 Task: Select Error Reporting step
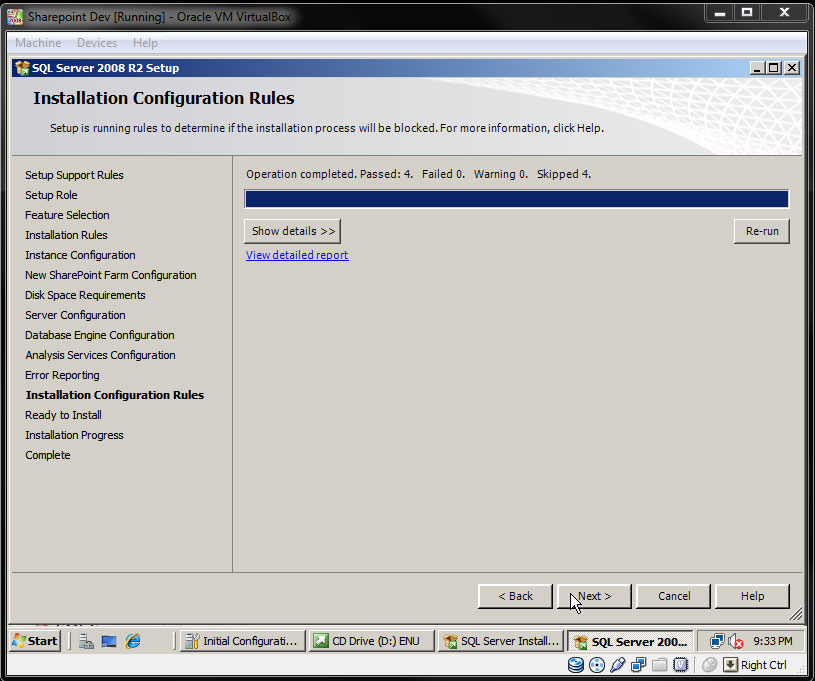(62, 375)
